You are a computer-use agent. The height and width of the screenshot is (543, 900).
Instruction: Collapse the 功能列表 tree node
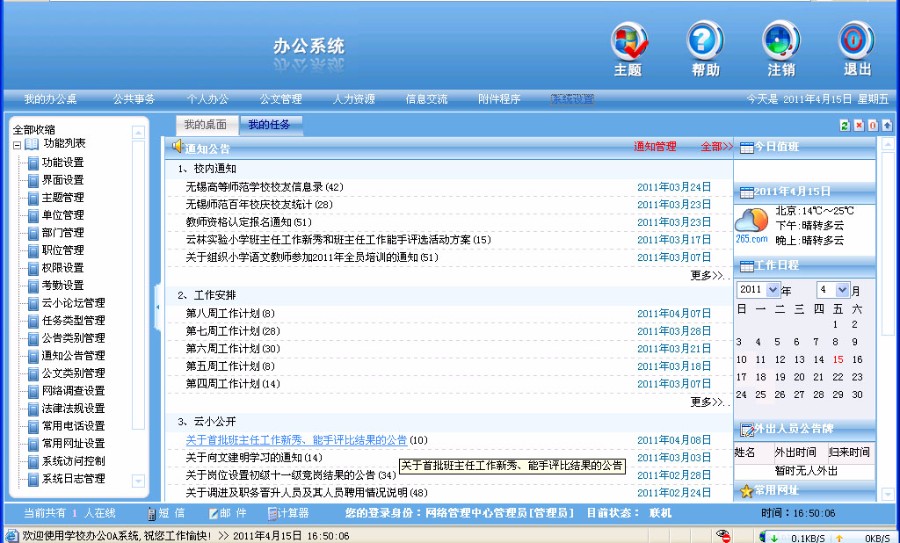17,145
